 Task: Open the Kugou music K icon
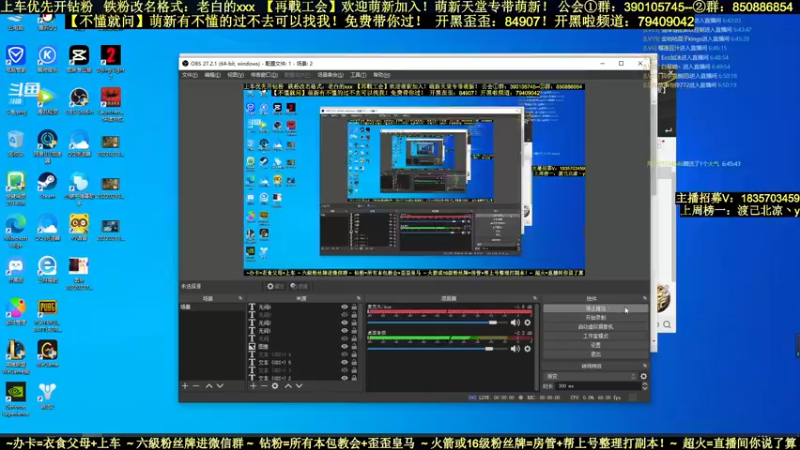(x=47, y=55)
